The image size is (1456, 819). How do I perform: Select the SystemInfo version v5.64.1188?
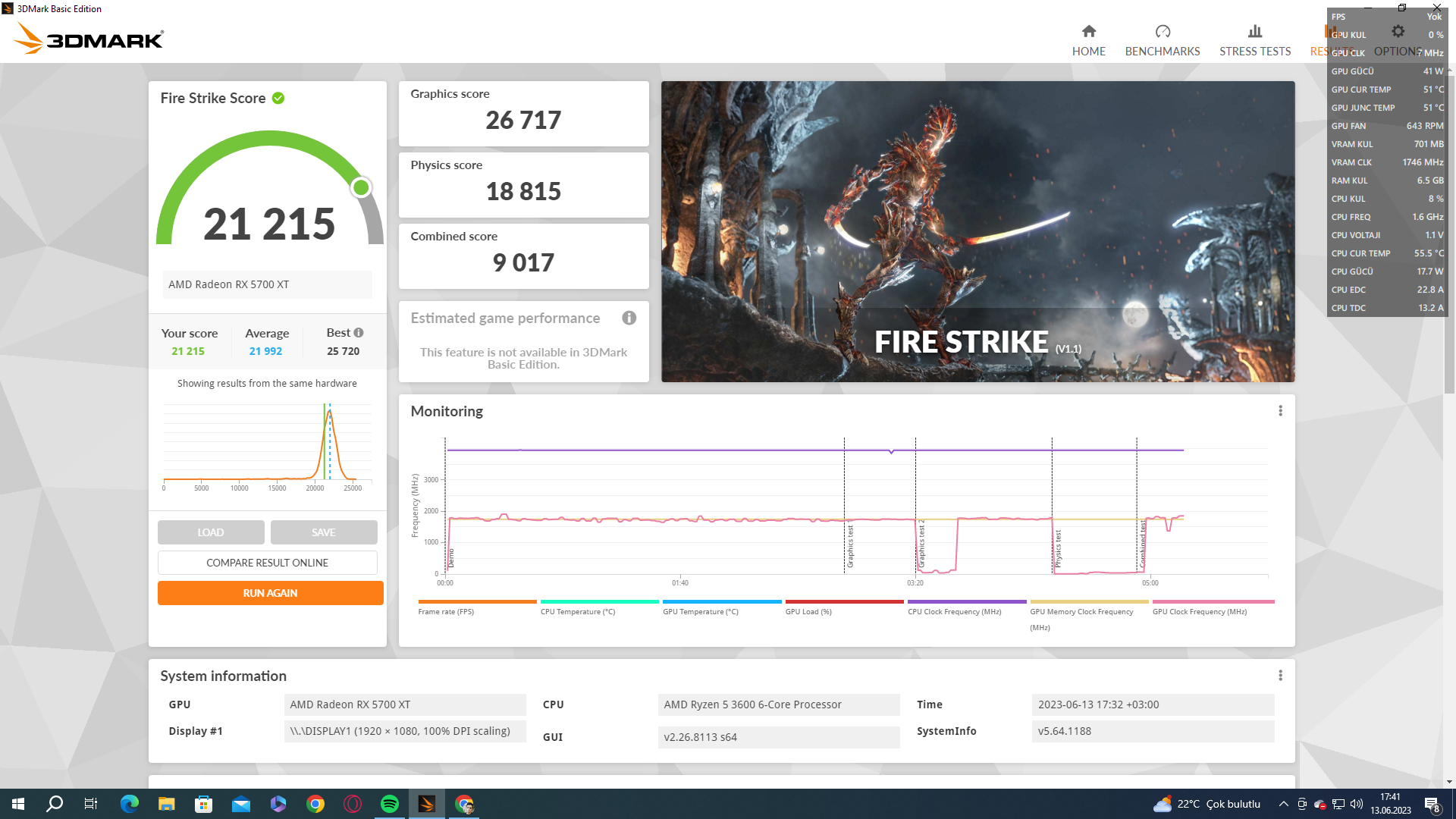1153,731
